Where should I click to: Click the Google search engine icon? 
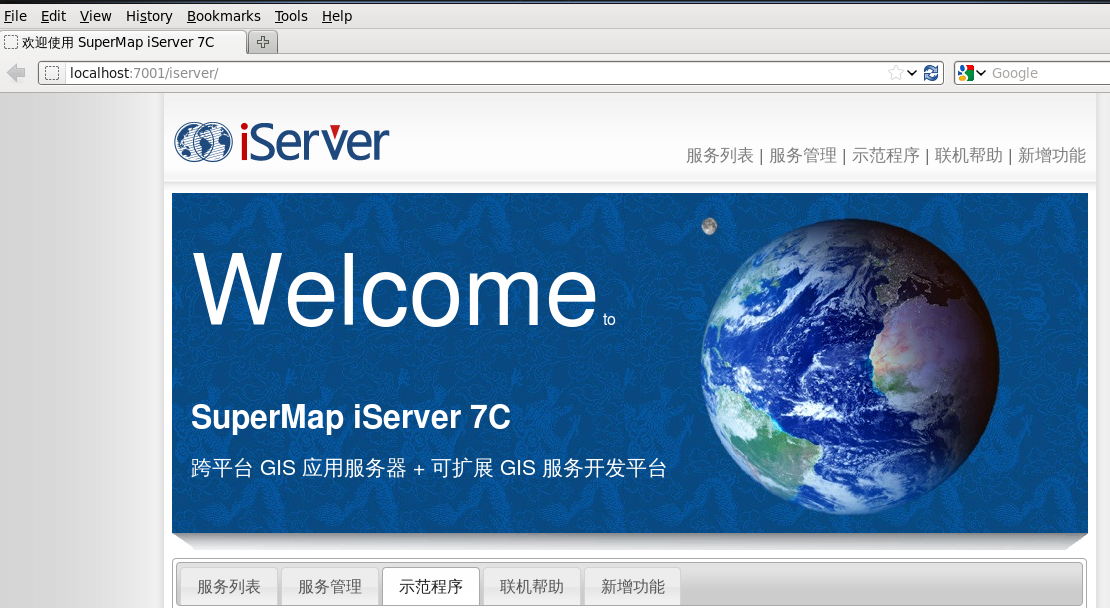click(966, 73)
